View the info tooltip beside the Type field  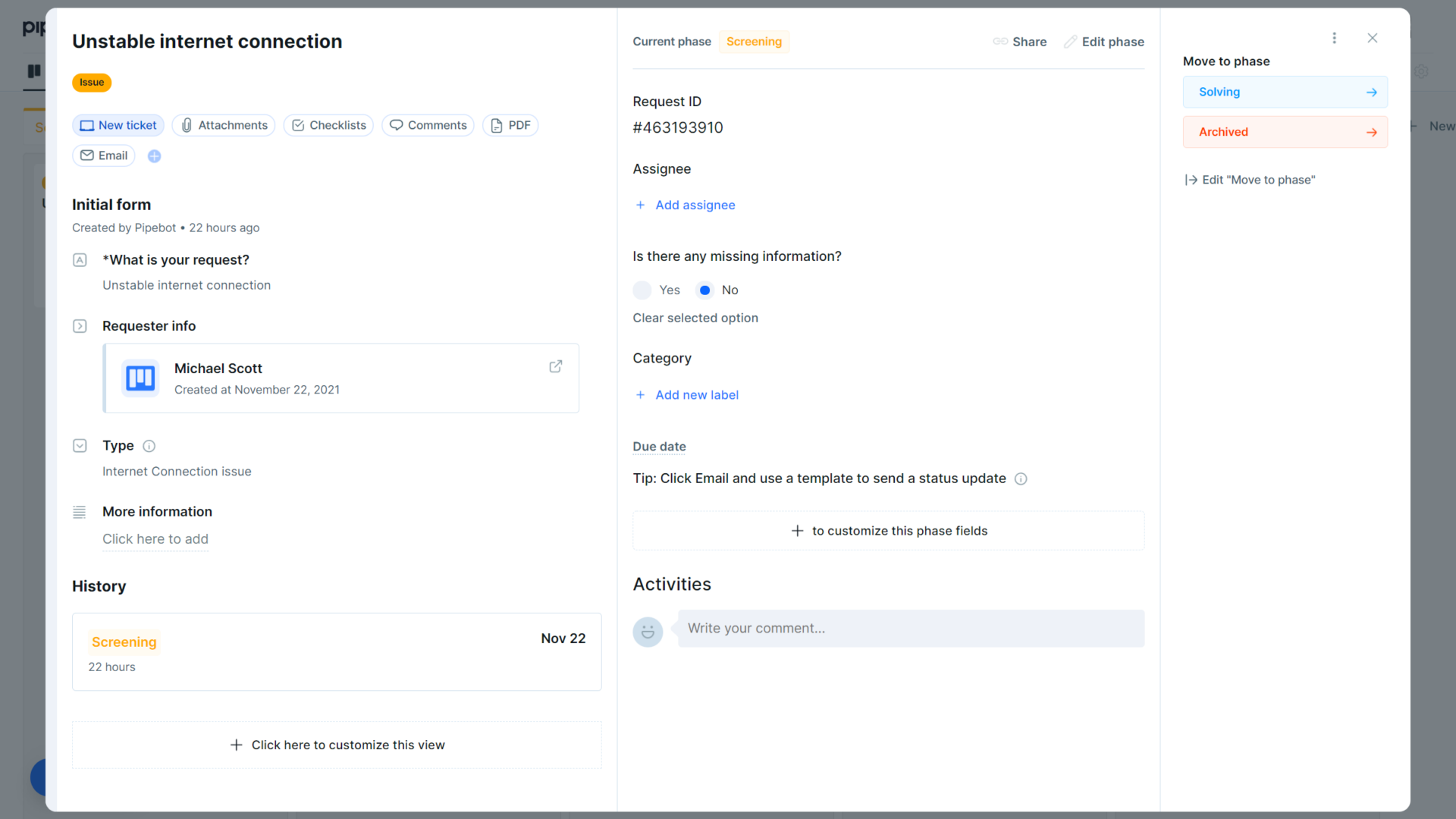[149, 446]
